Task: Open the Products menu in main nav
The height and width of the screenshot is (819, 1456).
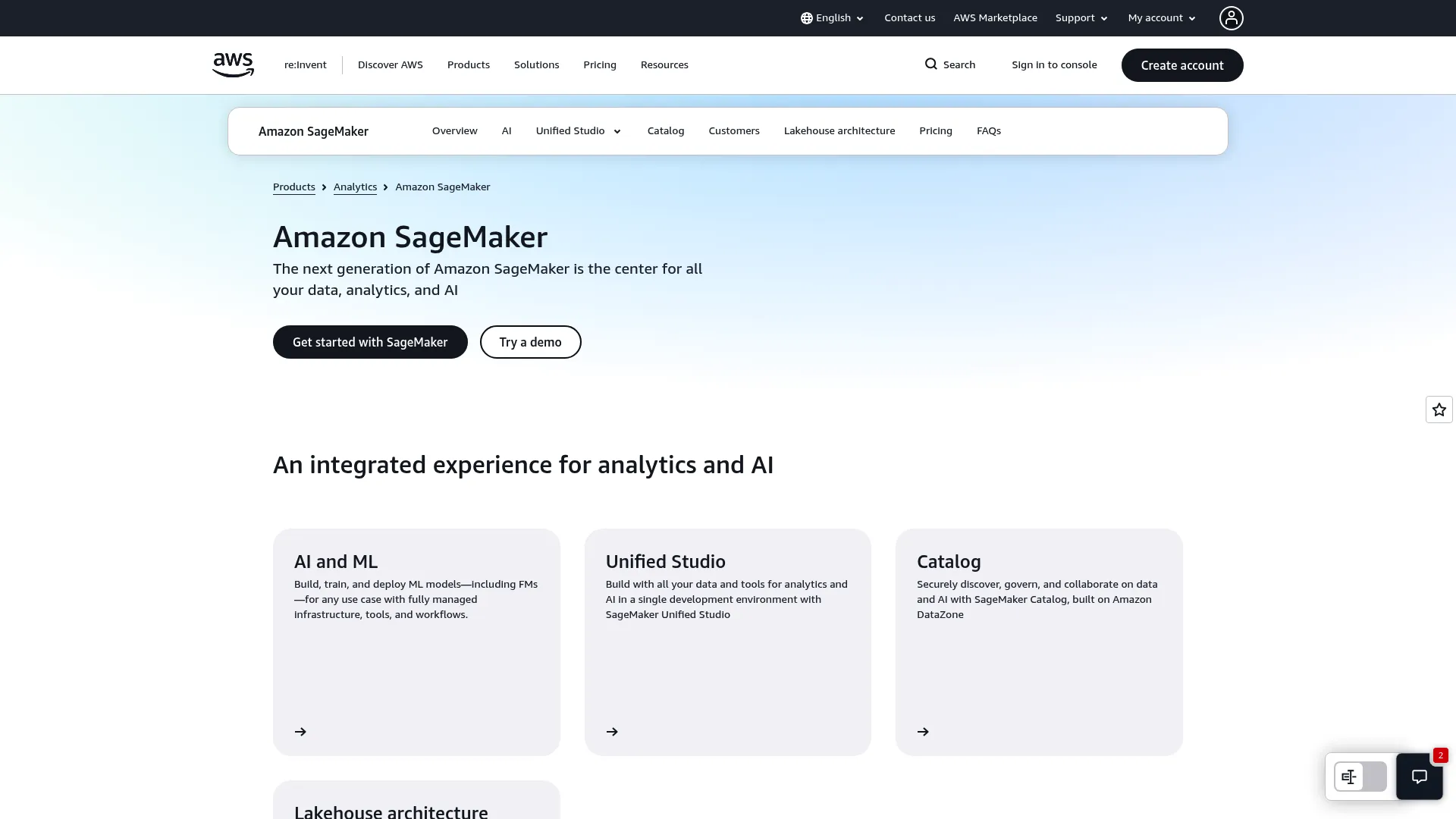Action: click(x=469, y=65)
